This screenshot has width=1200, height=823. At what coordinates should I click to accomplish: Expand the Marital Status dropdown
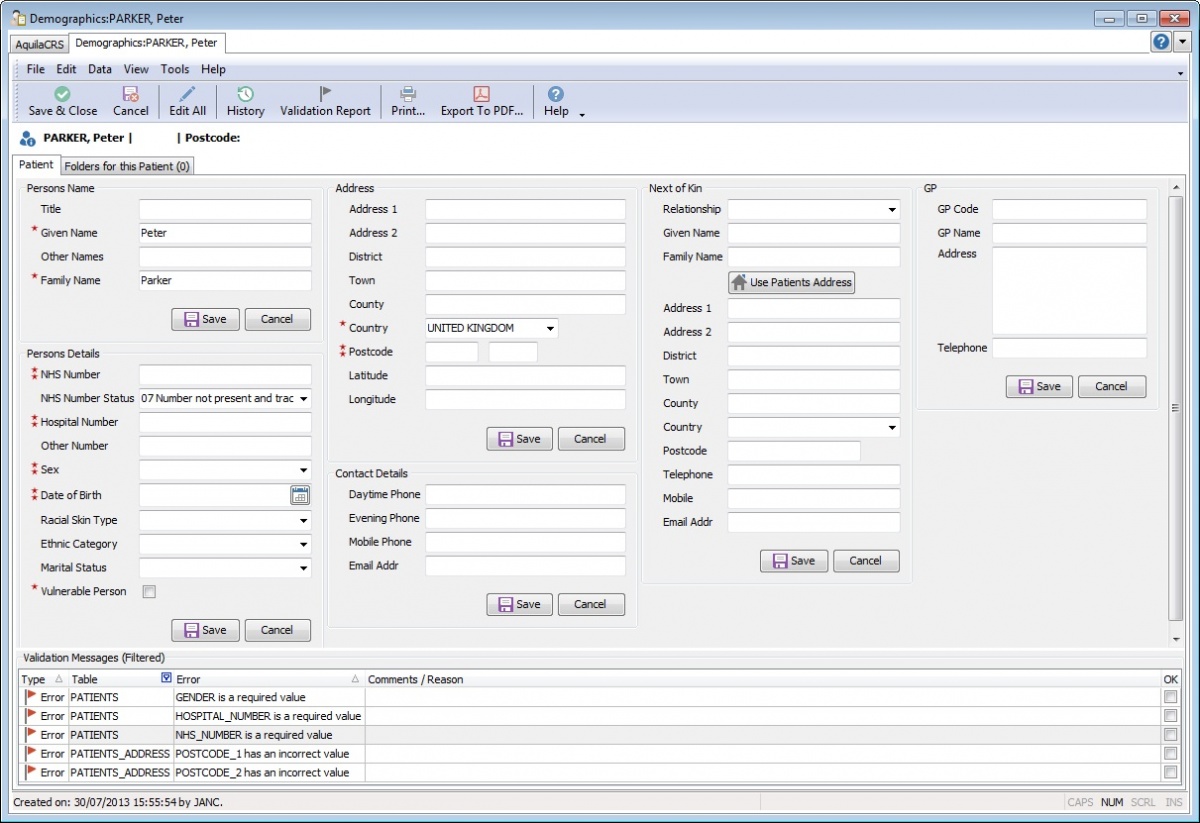(x=304, y=567)
